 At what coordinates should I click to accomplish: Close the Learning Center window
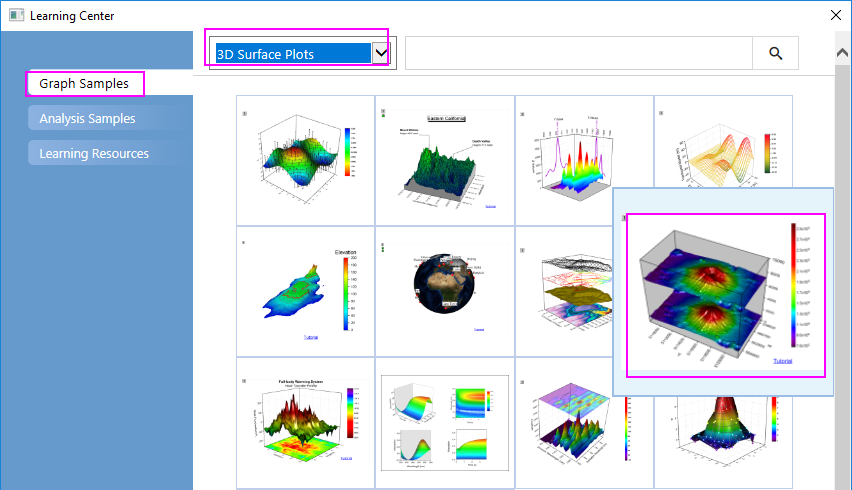(x=836, y=15)
